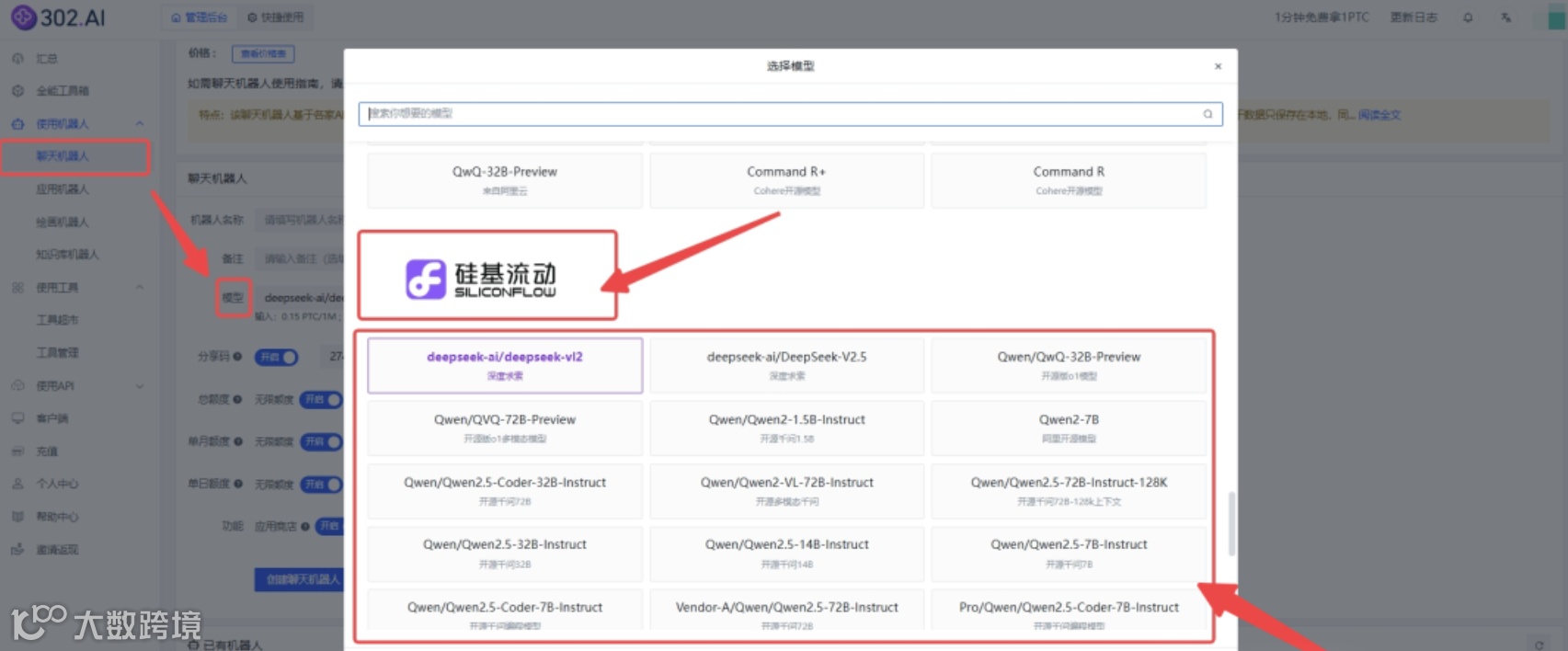
Task: Select the deepseek-ai/DeepSeek-V2.5 model card
Action: (x=786, y=366)
